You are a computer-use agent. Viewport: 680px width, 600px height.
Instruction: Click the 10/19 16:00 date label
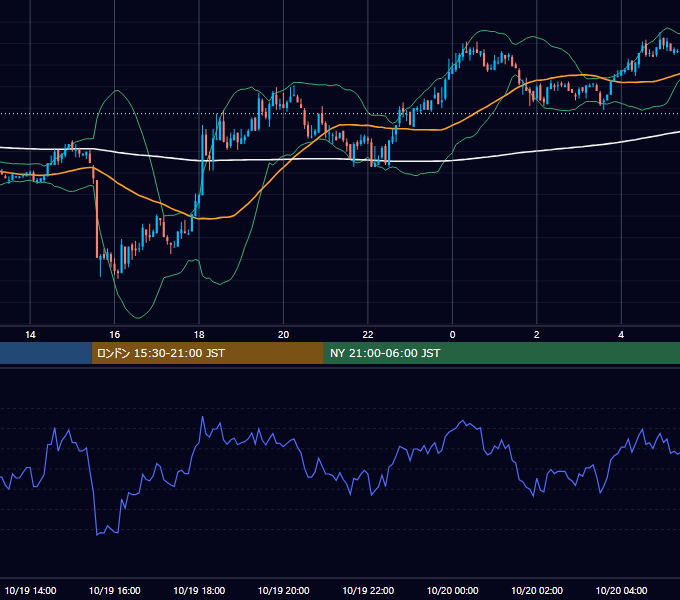(114, 590)
